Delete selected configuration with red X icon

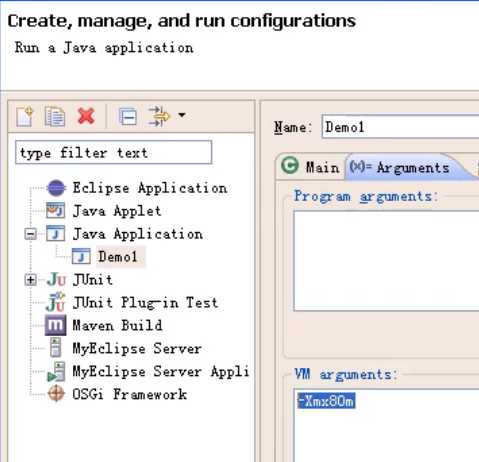(x=86, y=116)
